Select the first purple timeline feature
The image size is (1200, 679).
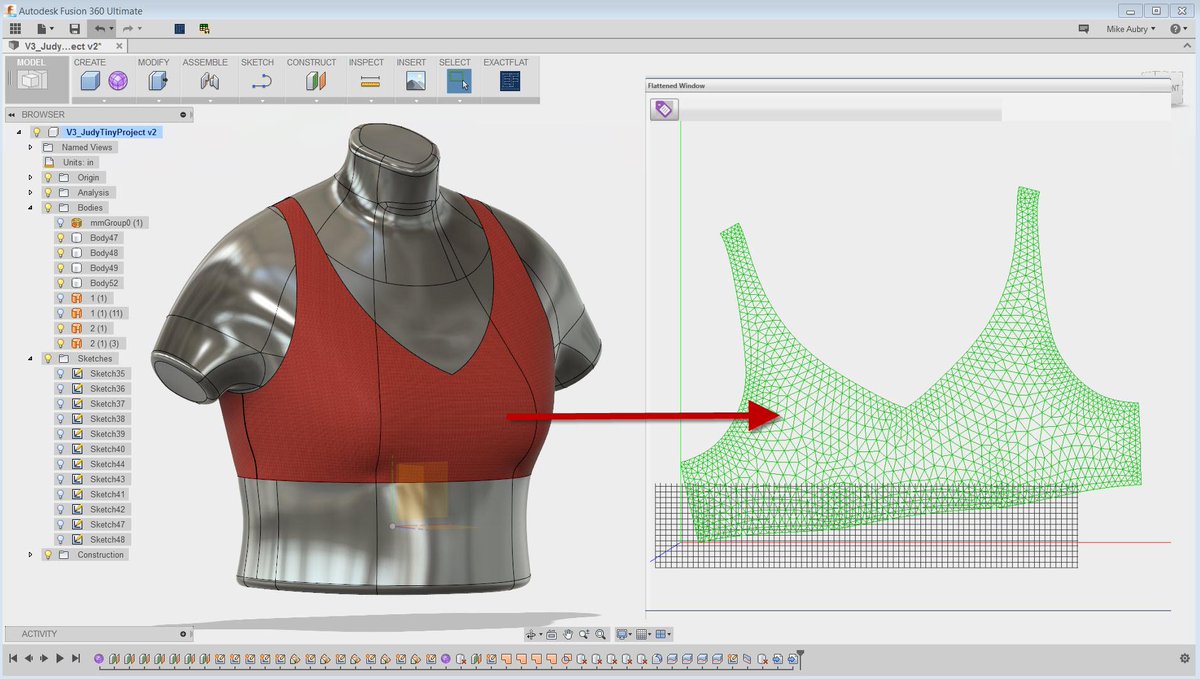pyautogui.click(x=99, y=659)
